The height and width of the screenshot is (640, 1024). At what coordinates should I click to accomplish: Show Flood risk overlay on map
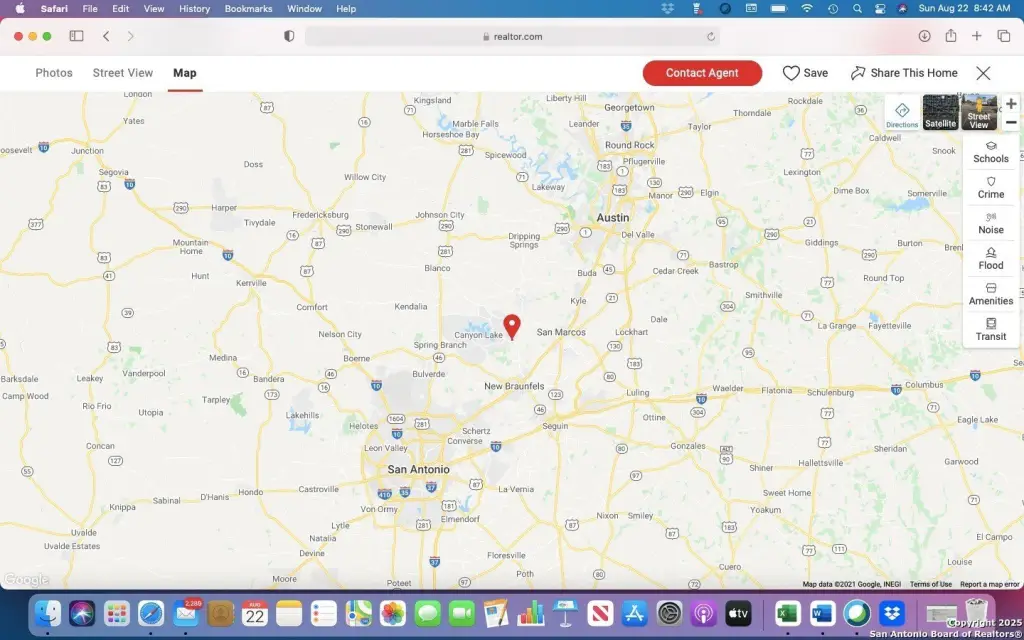pyautogui.click(x=991, y=259)
